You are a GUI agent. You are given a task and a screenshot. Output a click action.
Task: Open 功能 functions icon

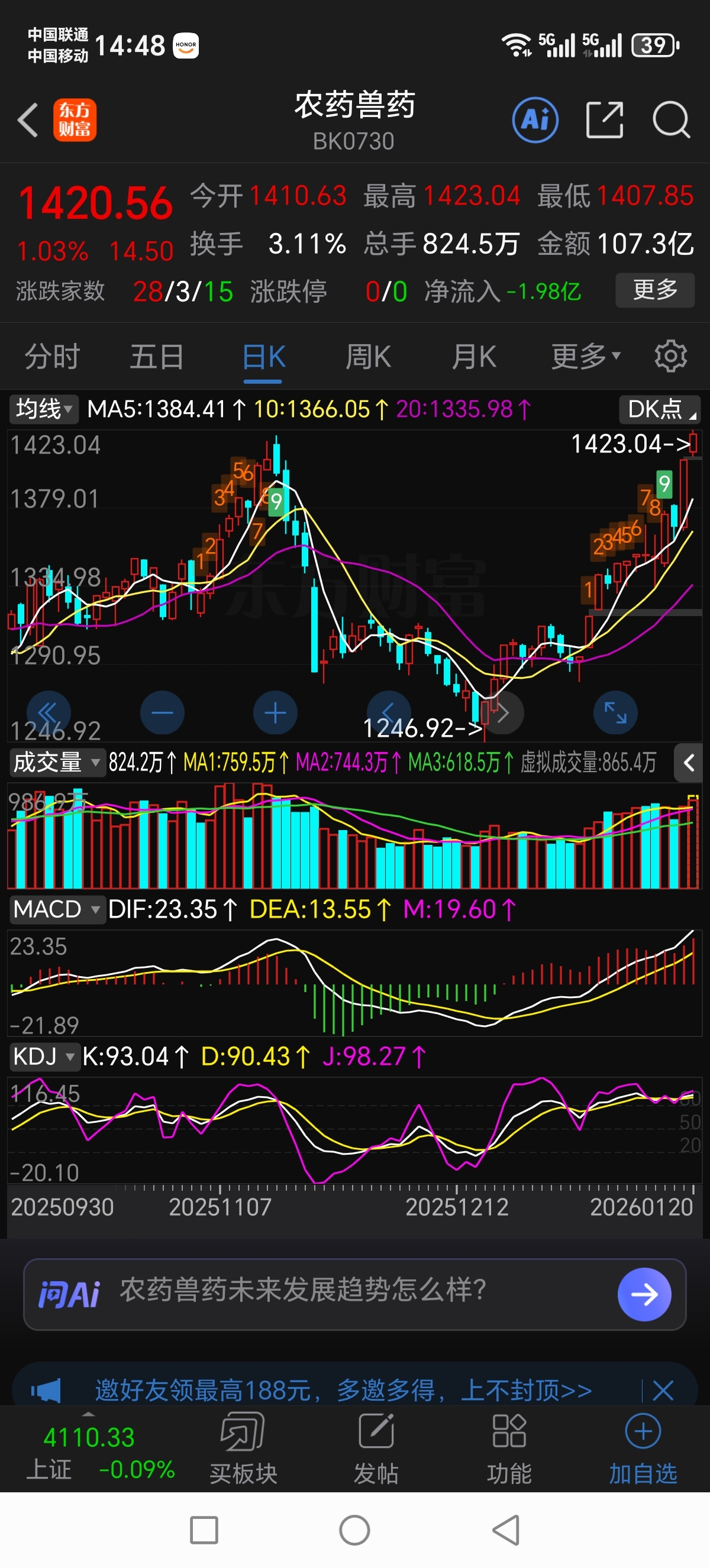point(509,1449)
